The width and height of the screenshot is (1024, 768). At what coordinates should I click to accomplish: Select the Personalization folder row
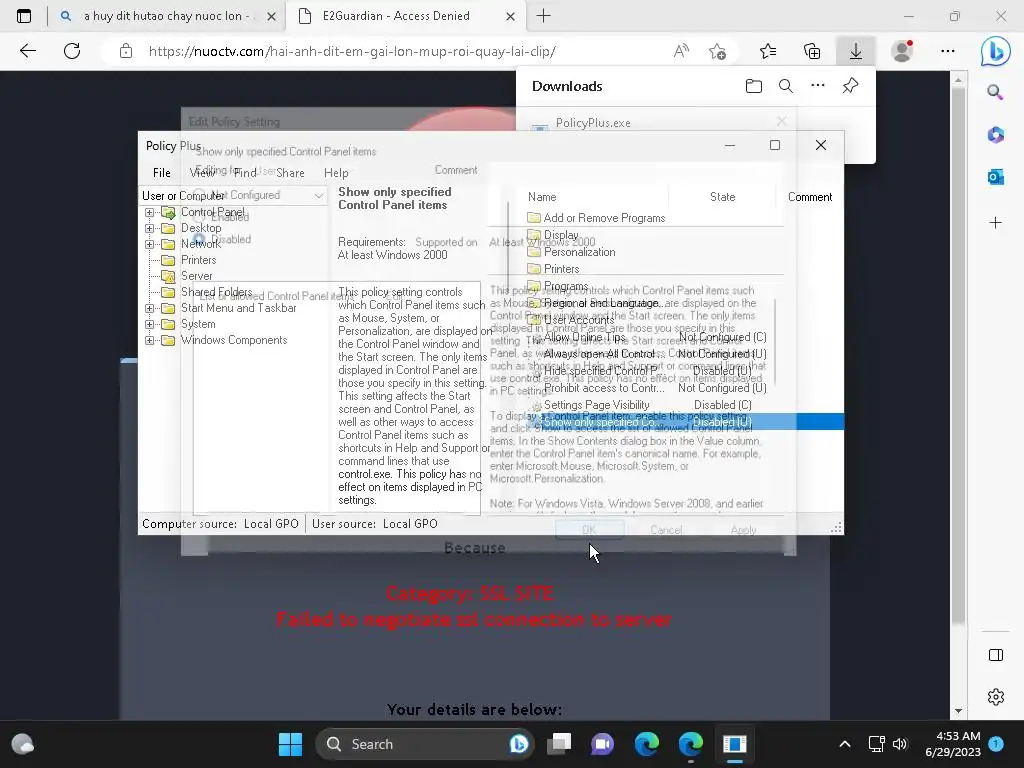pyautogui.click(x=579, y=252)
